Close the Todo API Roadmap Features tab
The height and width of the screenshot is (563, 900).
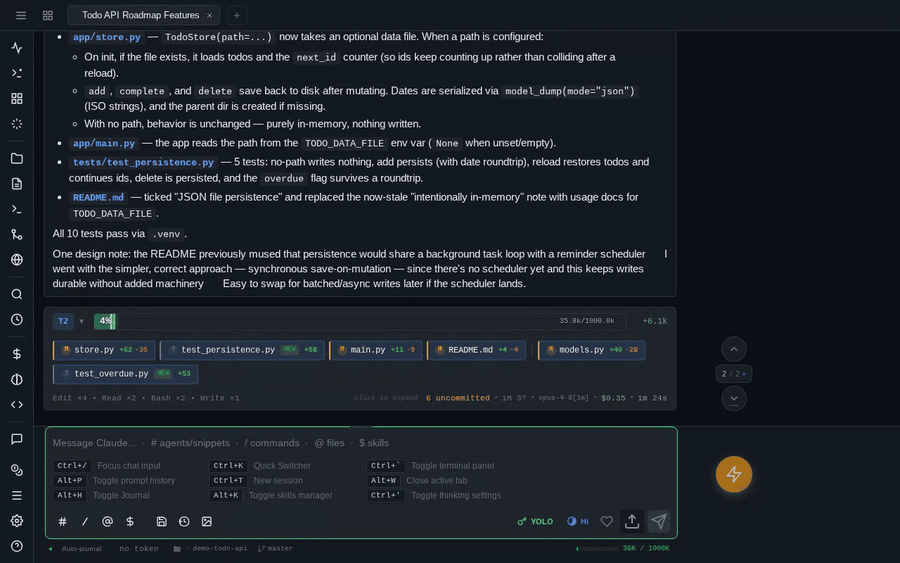tap(210, 15)
